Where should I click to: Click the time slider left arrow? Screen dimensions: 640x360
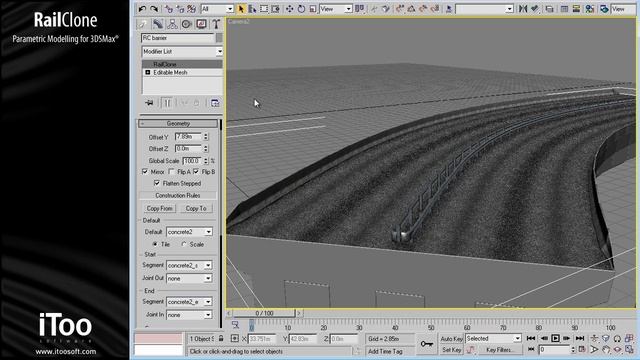coord(229,313)
